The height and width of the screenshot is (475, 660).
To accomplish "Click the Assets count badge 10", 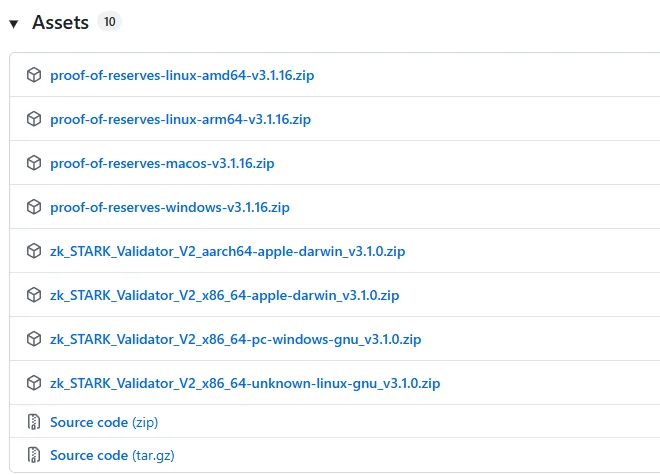I will tap(109, 22).
